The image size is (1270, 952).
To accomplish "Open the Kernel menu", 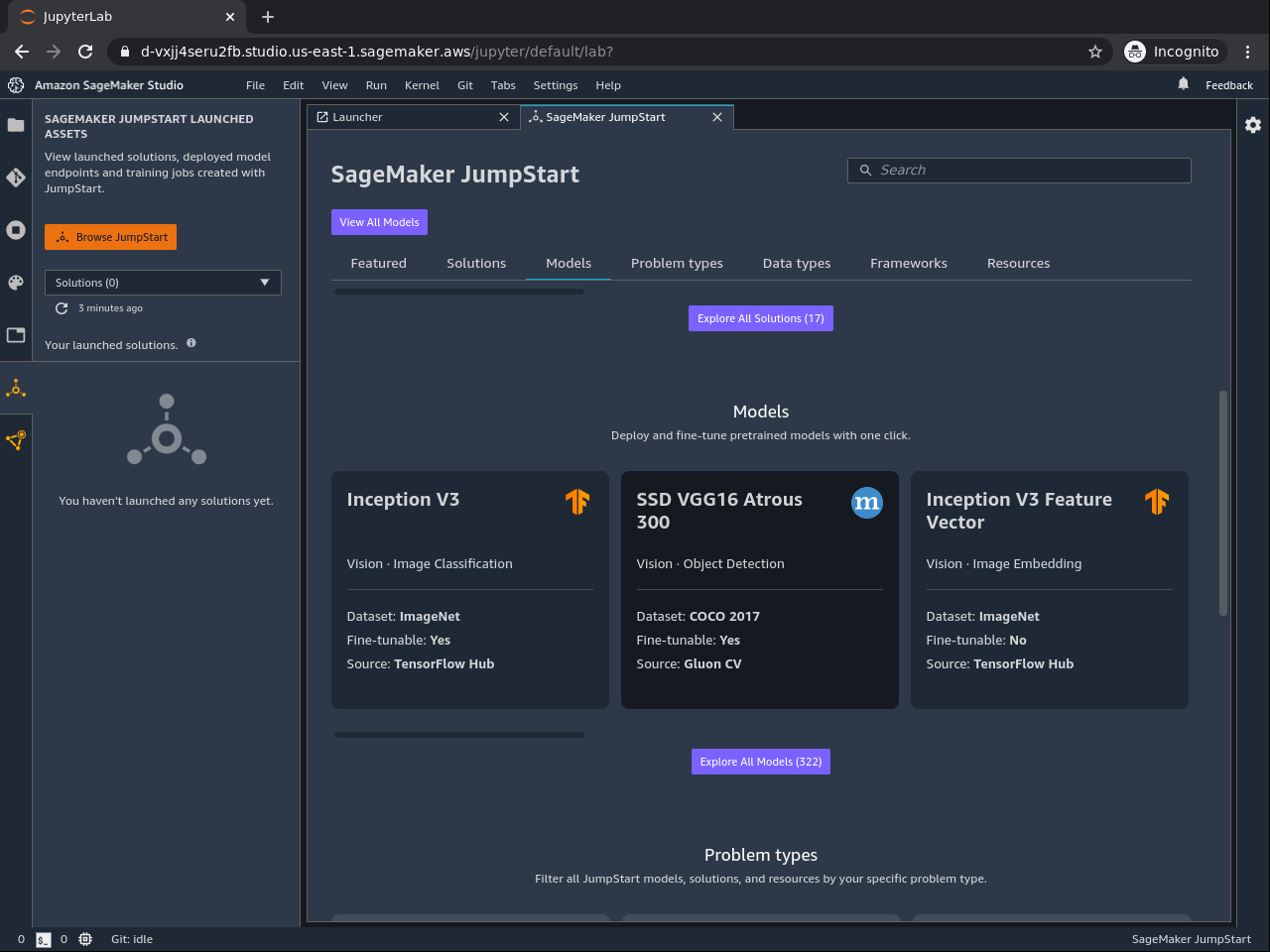I will point(422,85).
